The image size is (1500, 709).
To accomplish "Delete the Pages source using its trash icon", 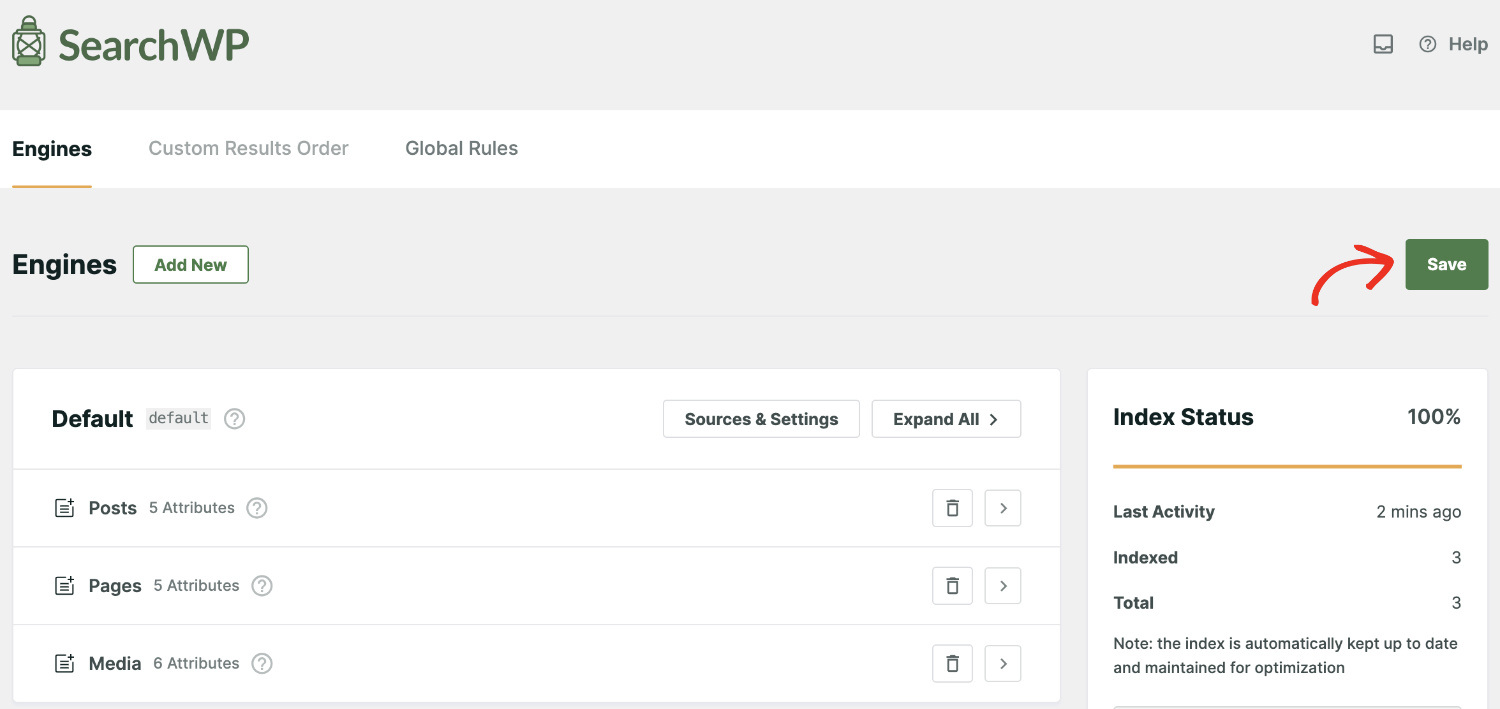I will pos(951,585).
